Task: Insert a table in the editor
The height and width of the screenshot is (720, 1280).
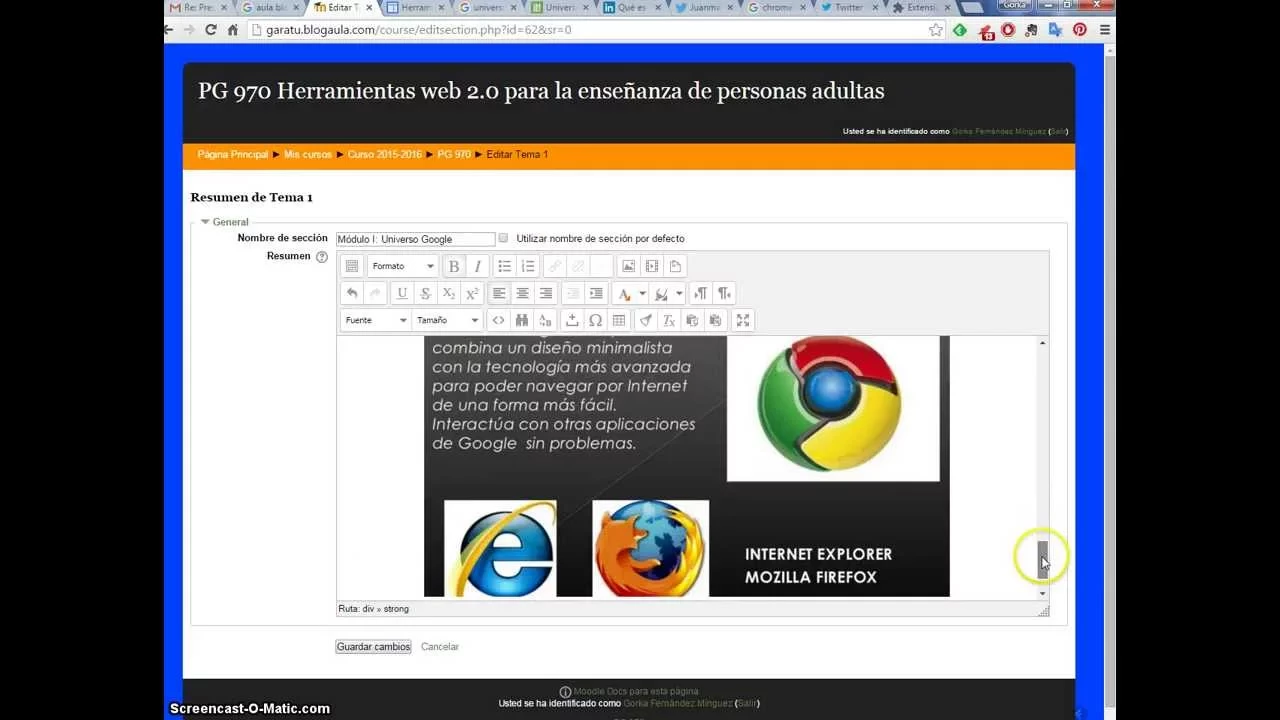Action: click(619, 320)
